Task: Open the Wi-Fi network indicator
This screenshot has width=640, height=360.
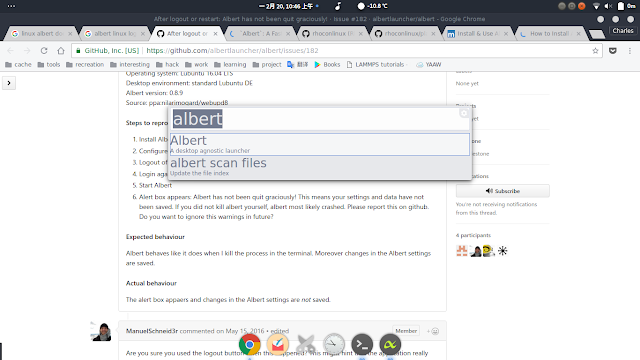Action: pos(596,6)
